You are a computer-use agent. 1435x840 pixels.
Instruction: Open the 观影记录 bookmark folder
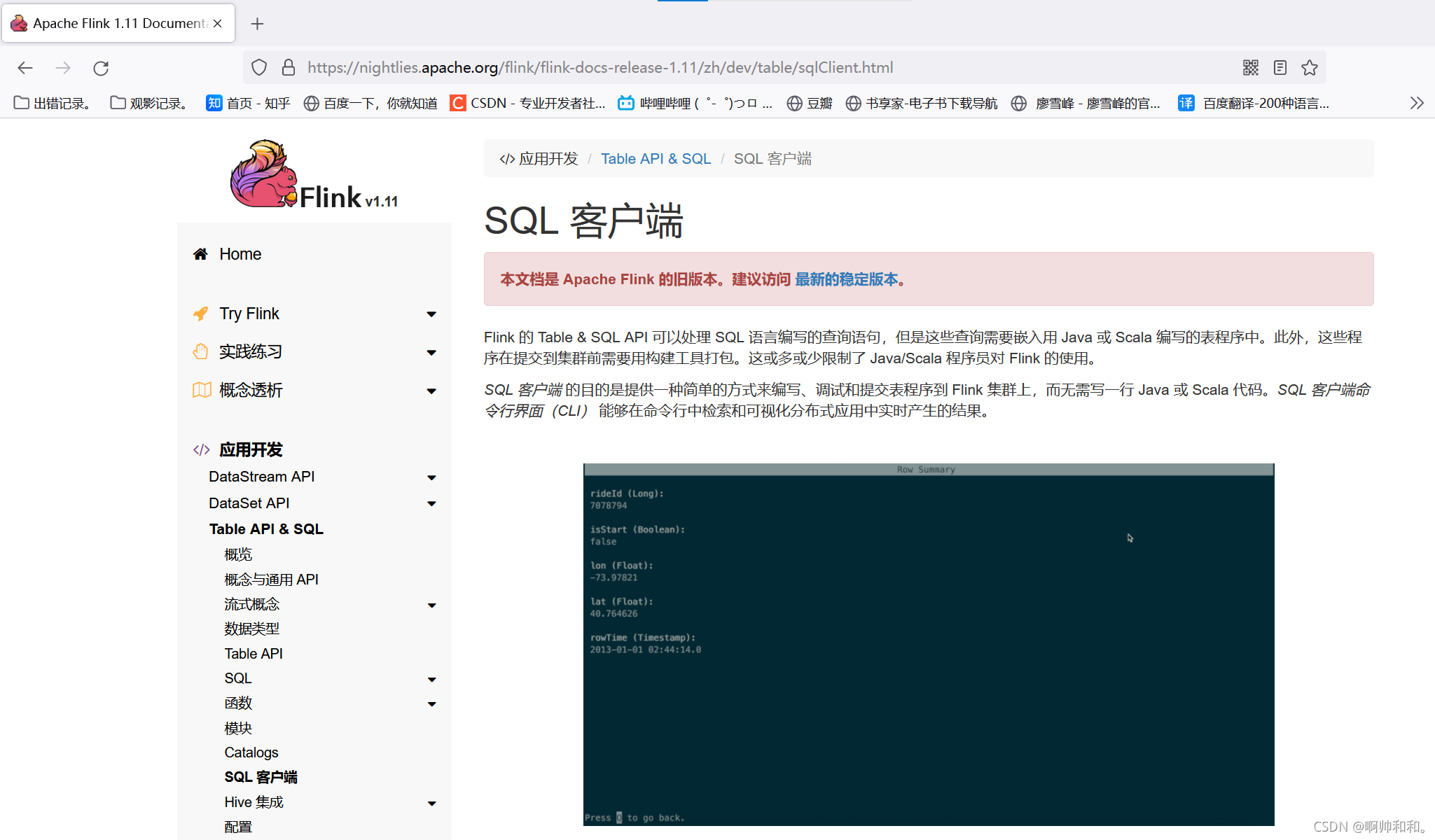pos(149,103)
